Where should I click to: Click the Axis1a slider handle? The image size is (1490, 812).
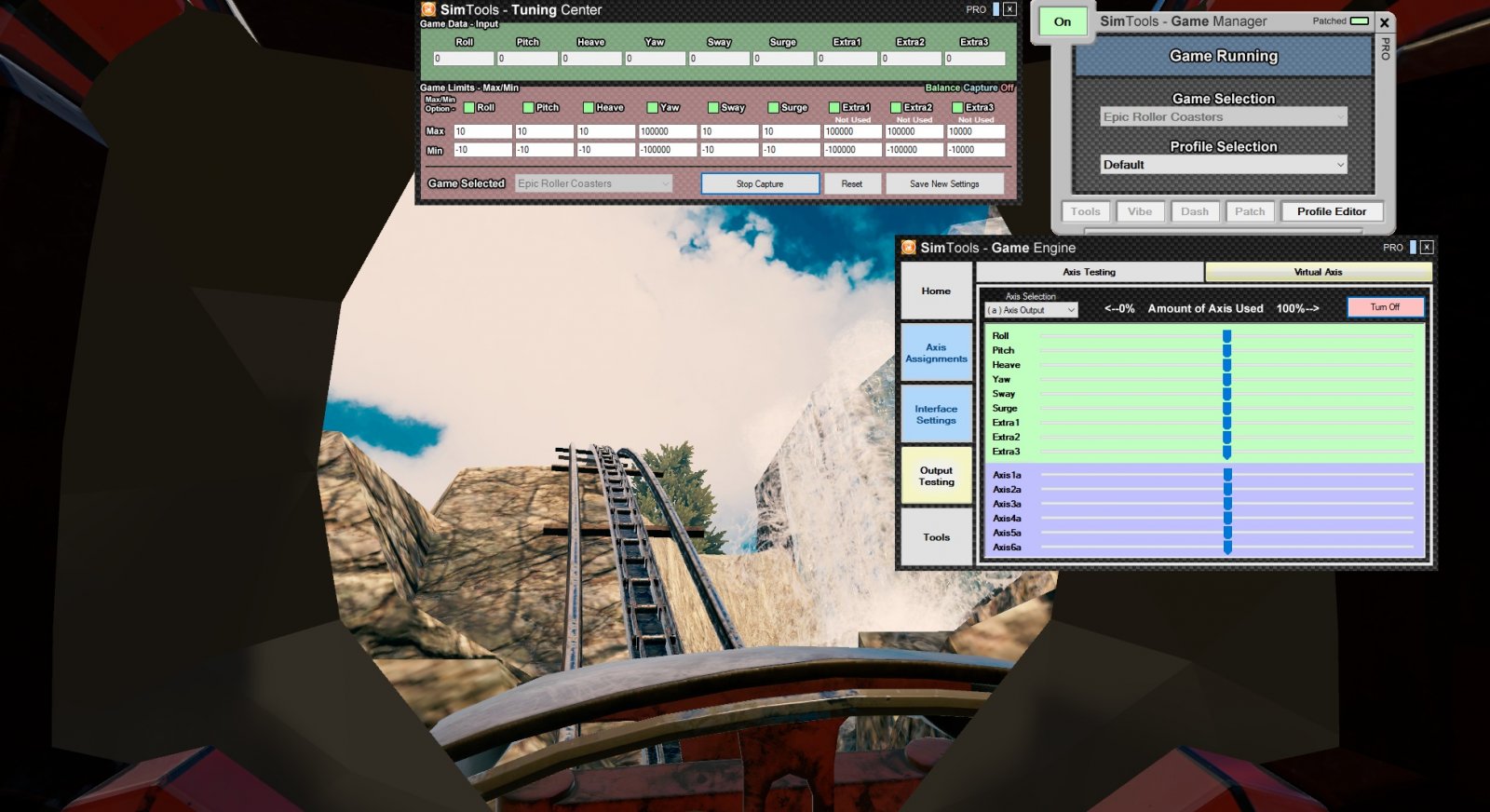click(1227, 475)
